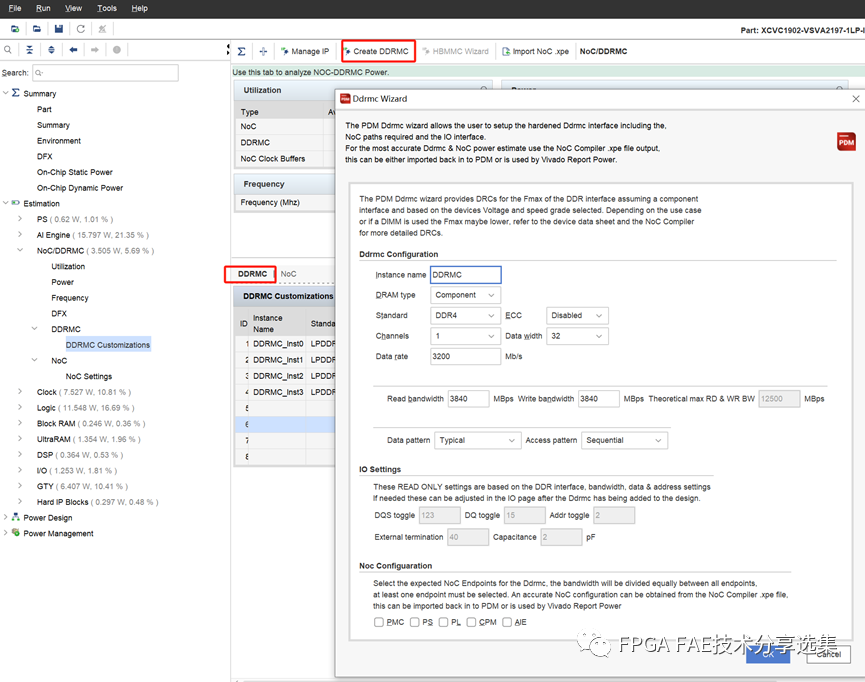Click the collapse all icon in navigator
Image resolution: width=865 pixels, height=682 pixels.
[29, 50]
